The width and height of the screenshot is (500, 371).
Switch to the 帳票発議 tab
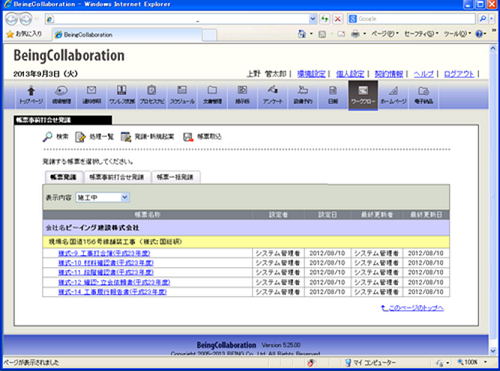click(x=63, y=177)
